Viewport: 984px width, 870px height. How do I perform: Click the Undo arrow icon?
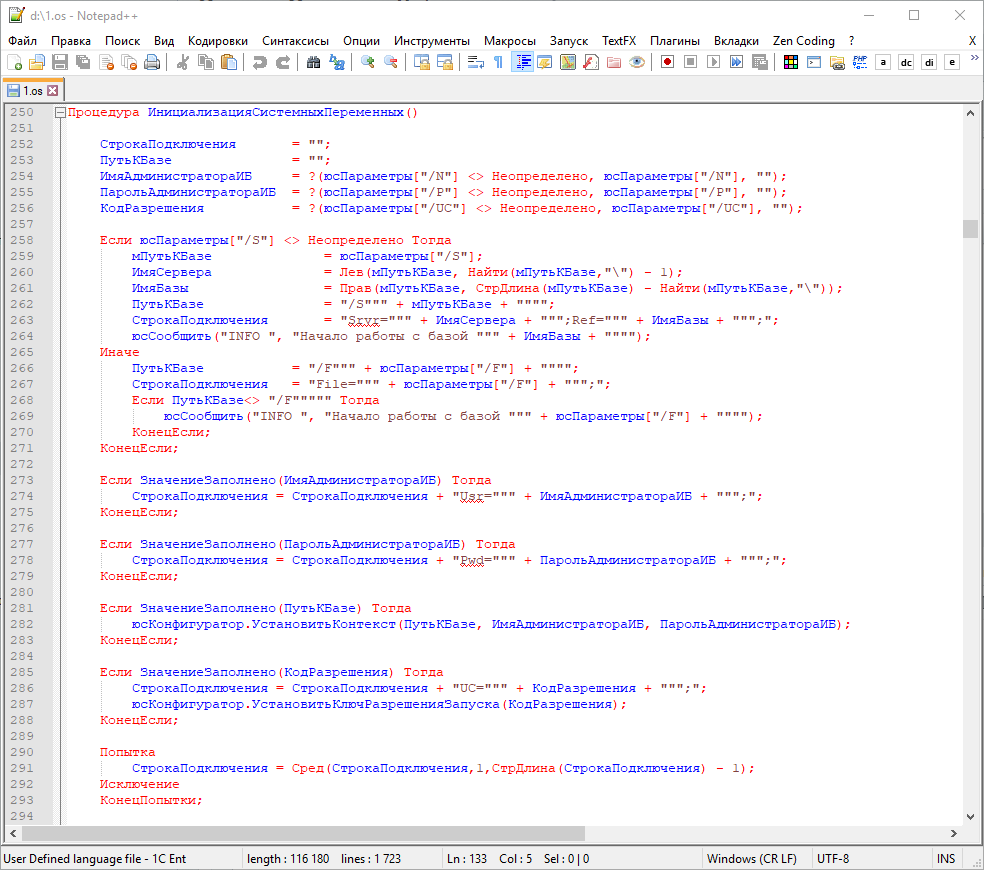click(259, 62)
